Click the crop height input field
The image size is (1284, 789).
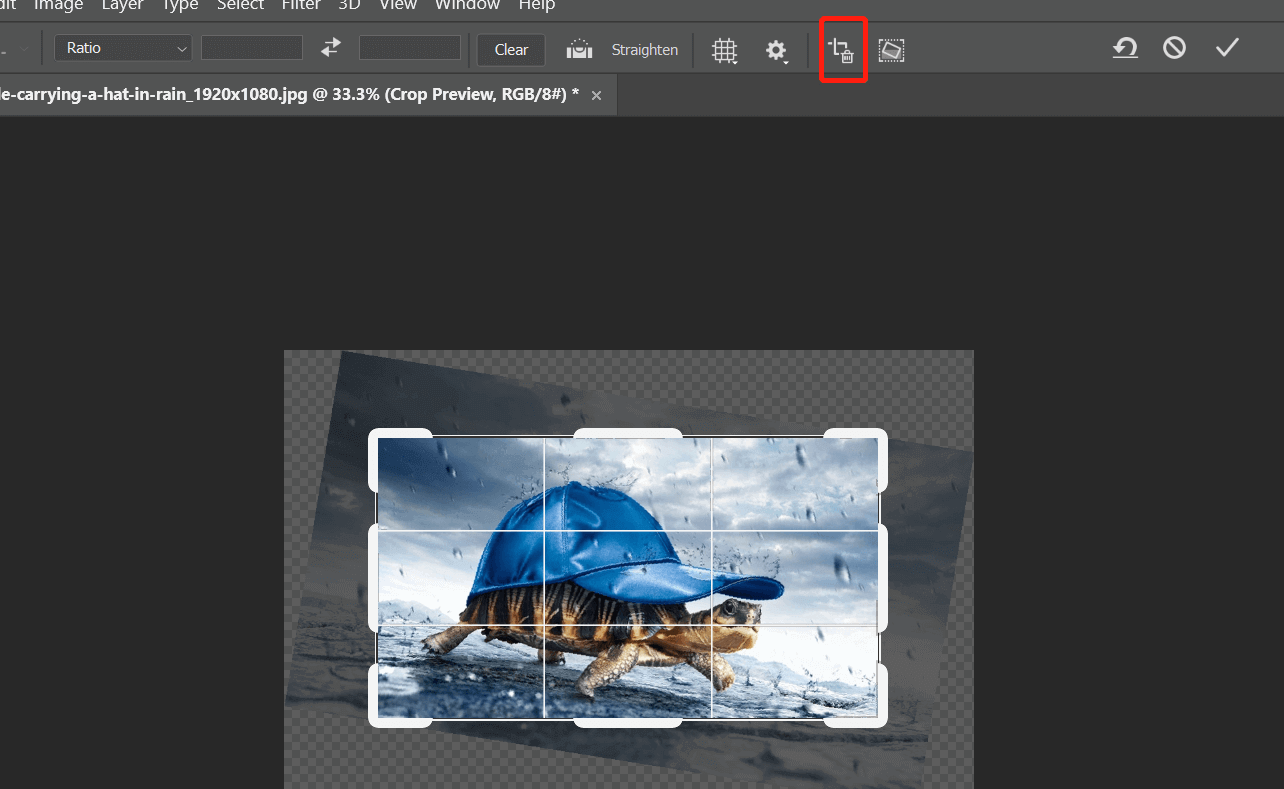(410, 48)
